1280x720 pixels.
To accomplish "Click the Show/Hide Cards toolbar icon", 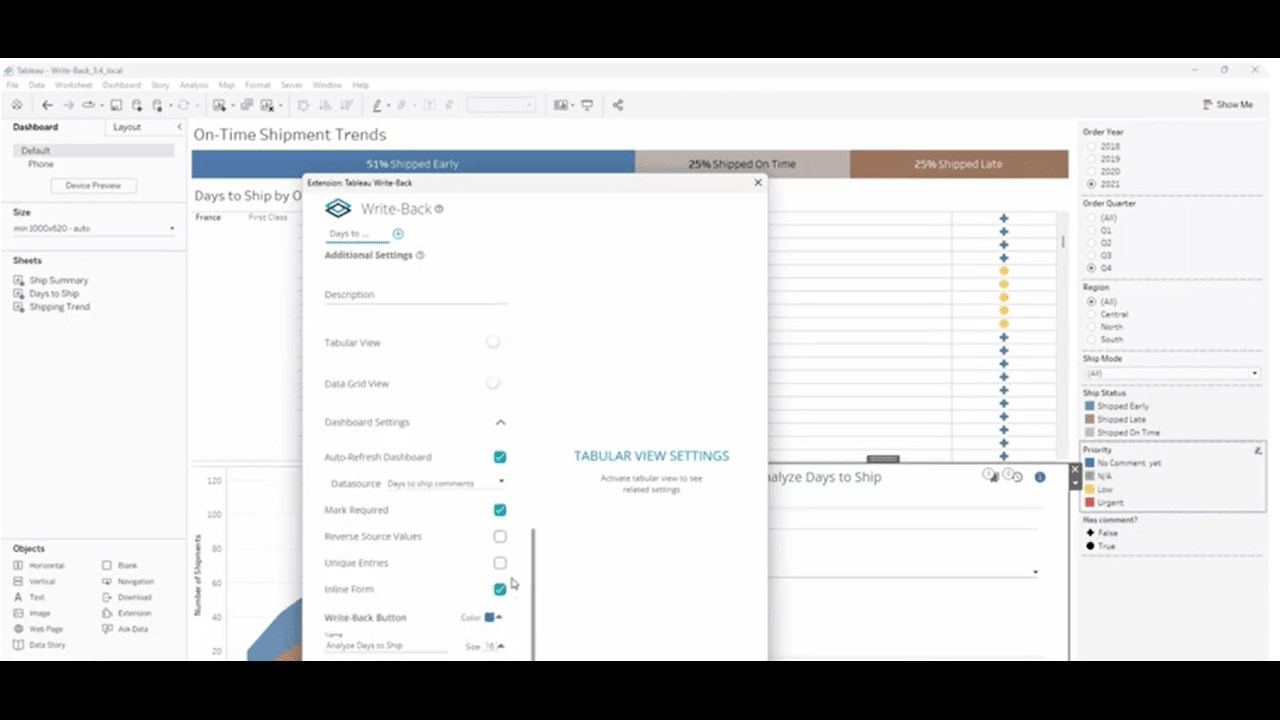I will [x=560, y=105].
